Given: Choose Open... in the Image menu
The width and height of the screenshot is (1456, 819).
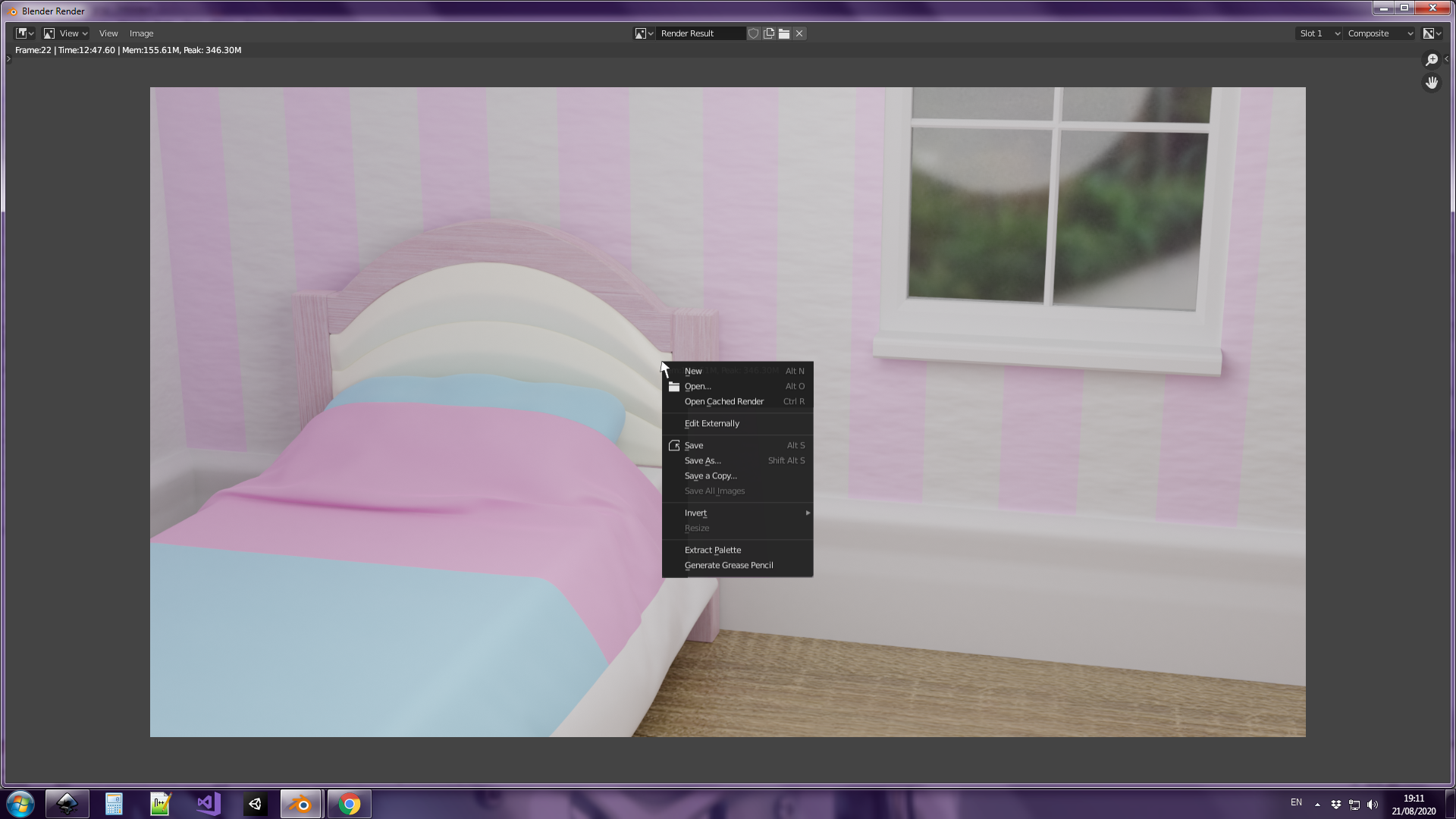Looking at the screenshot, I should coord(737,386).
